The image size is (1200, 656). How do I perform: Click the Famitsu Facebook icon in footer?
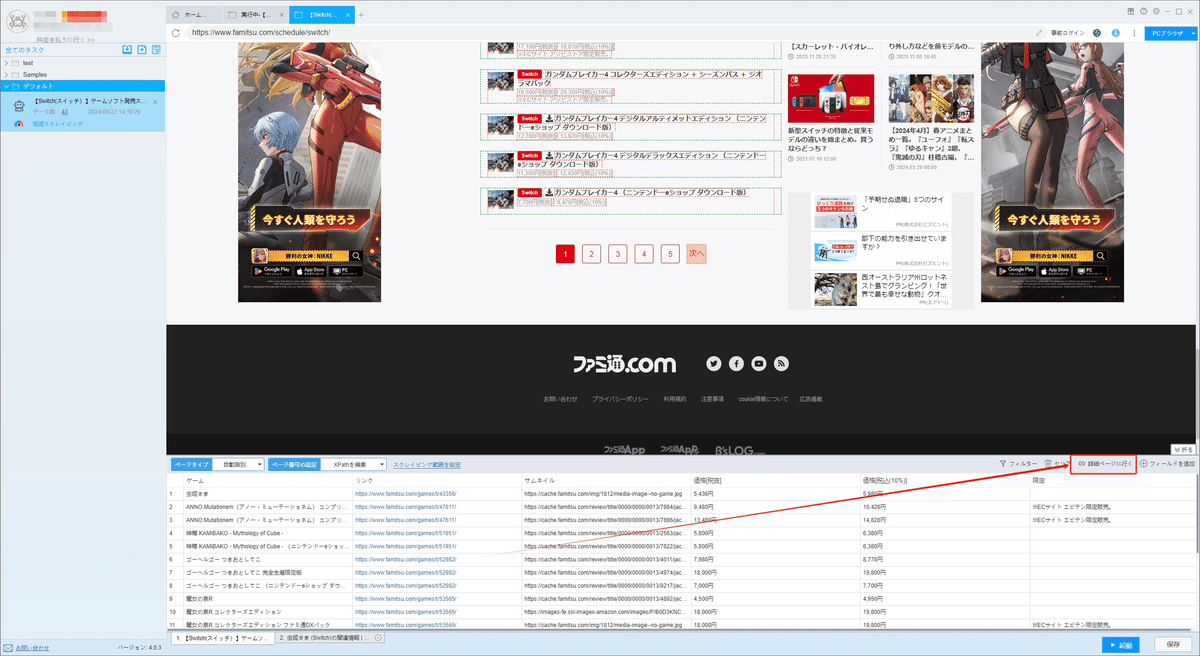(x=736, y=364)
